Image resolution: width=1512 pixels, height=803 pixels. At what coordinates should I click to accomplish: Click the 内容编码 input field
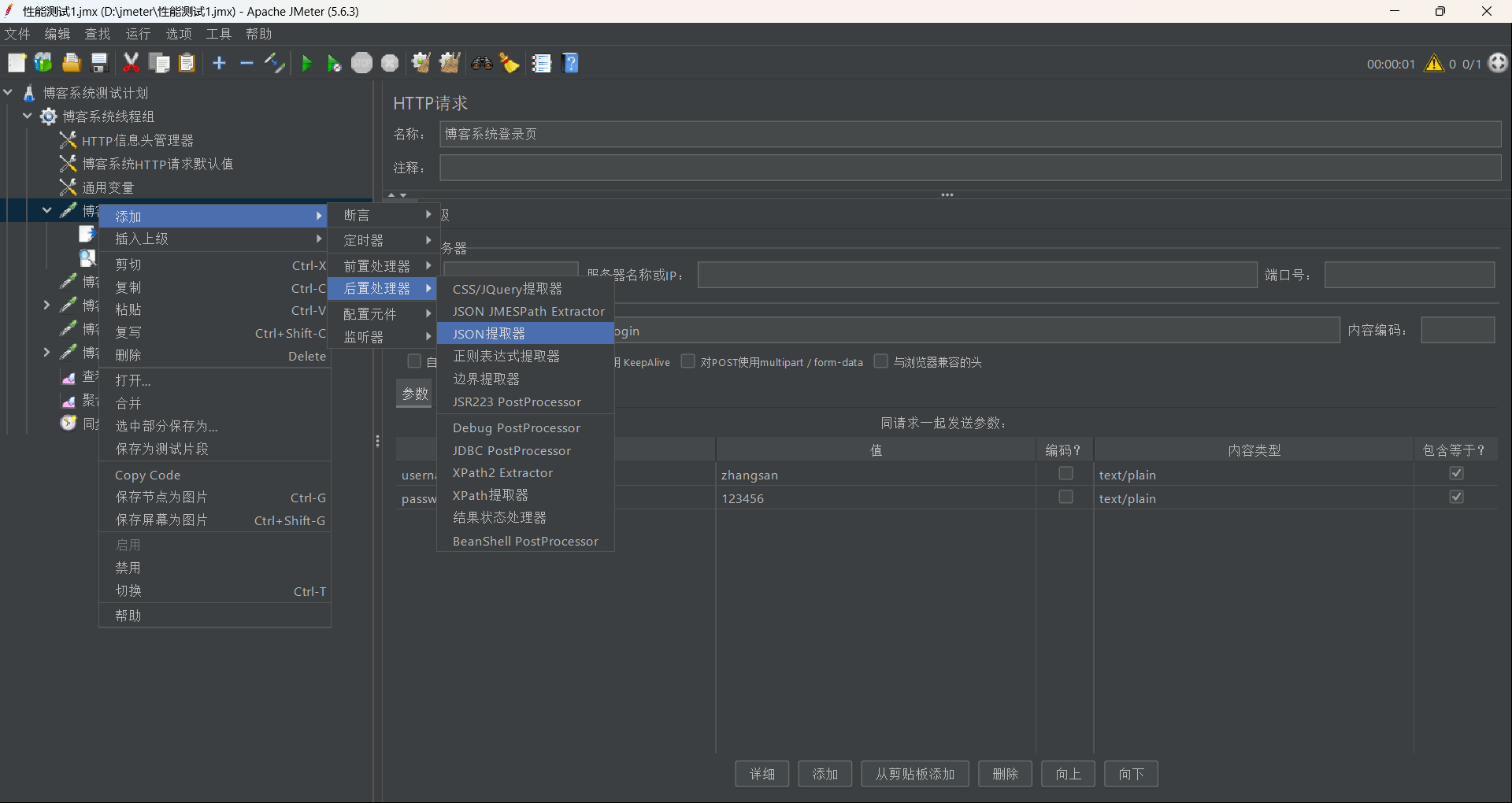click(1458, 330)
